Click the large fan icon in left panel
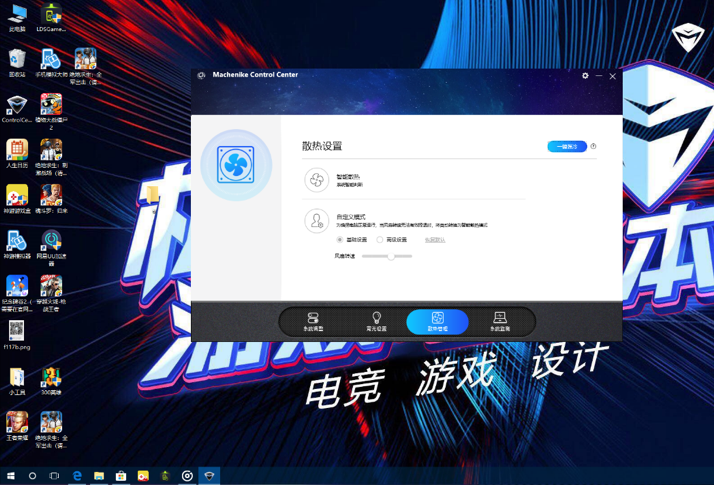 236,164
